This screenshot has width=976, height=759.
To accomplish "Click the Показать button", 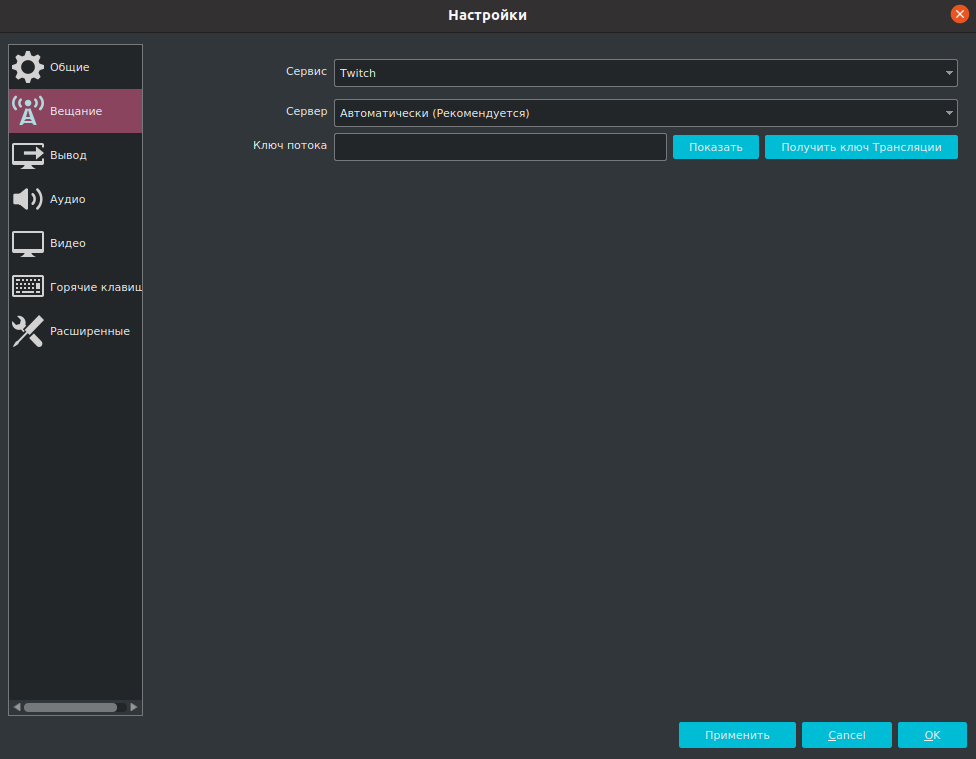I will click(715, 147).
